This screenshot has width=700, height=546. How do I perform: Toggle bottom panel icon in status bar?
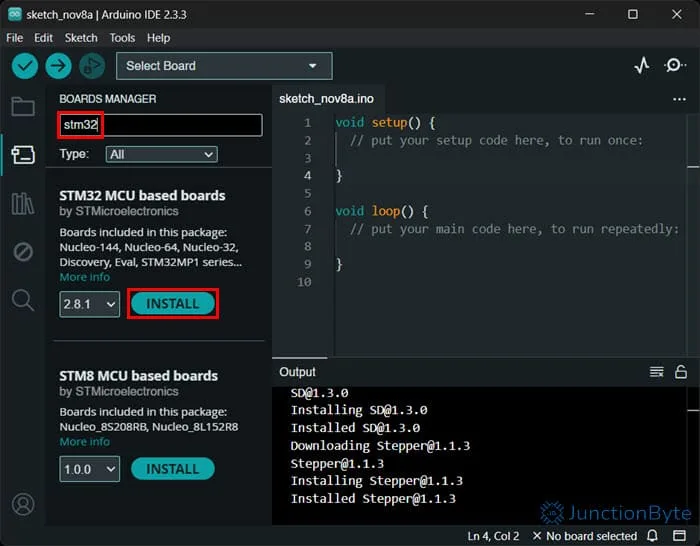tap(679, 536)
